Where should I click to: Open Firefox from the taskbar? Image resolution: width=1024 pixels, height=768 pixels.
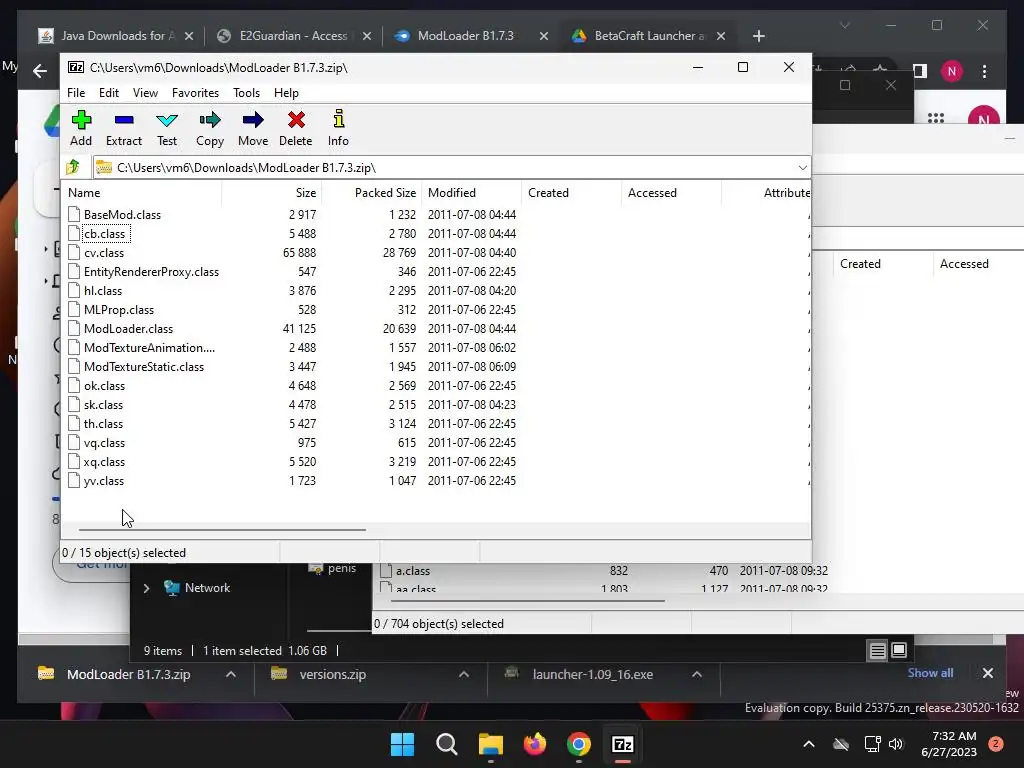pyautogui.click(x=535, y=744)
